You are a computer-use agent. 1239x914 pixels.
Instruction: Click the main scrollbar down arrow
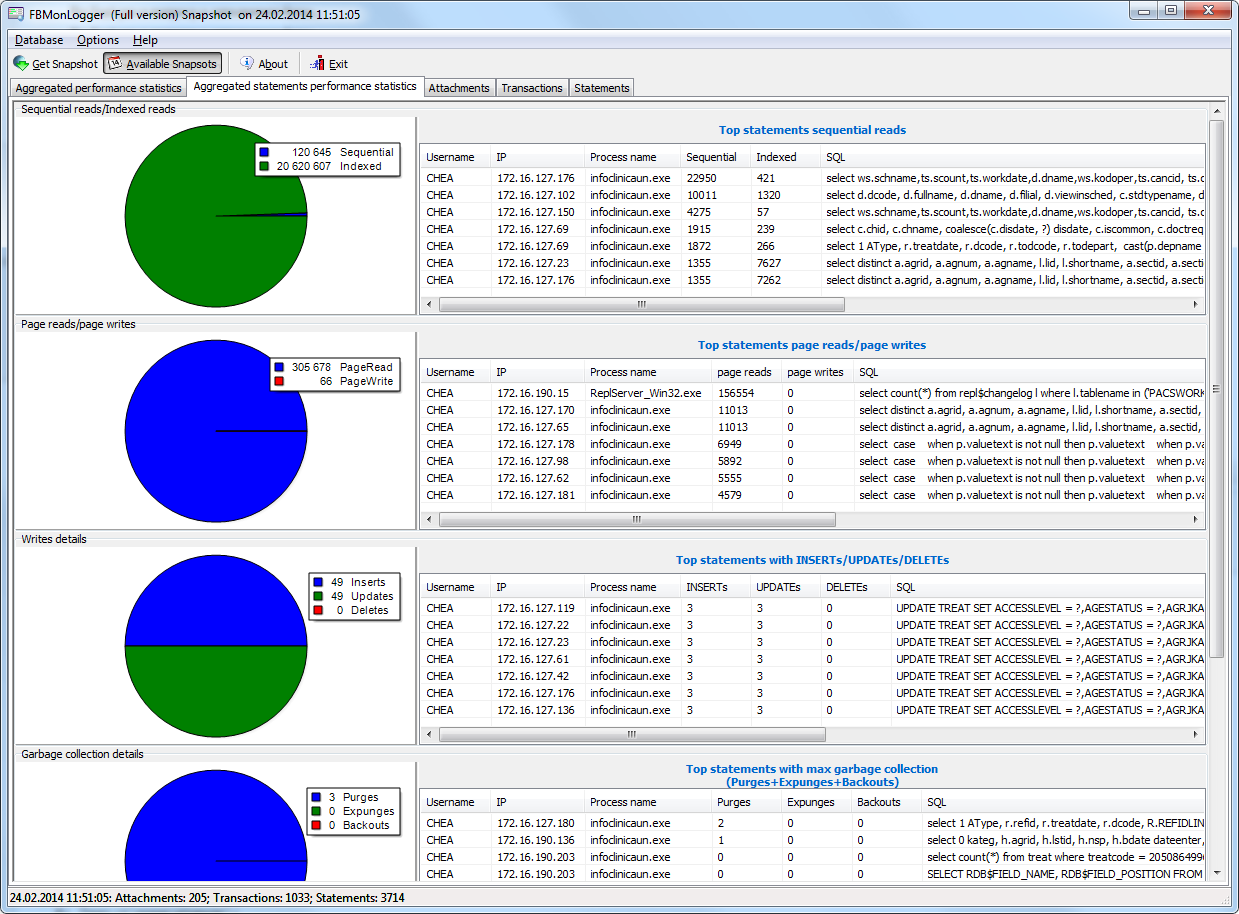click(x=1217, y=872)
